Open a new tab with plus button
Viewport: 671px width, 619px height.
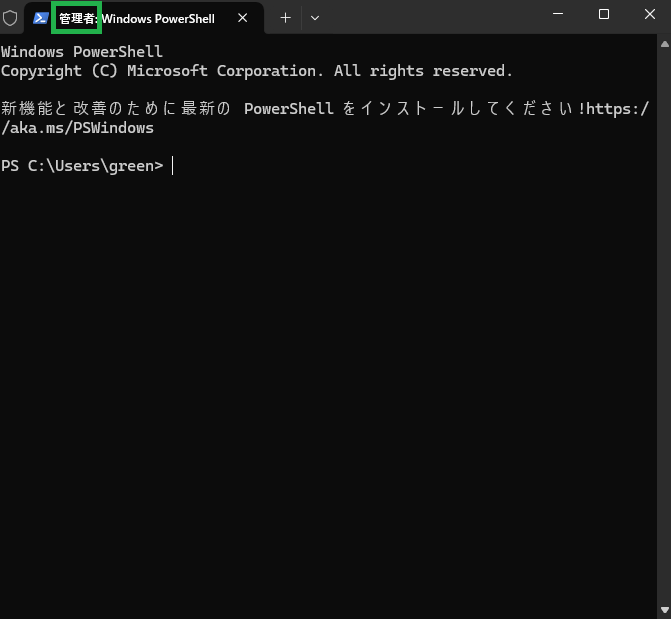285,18
